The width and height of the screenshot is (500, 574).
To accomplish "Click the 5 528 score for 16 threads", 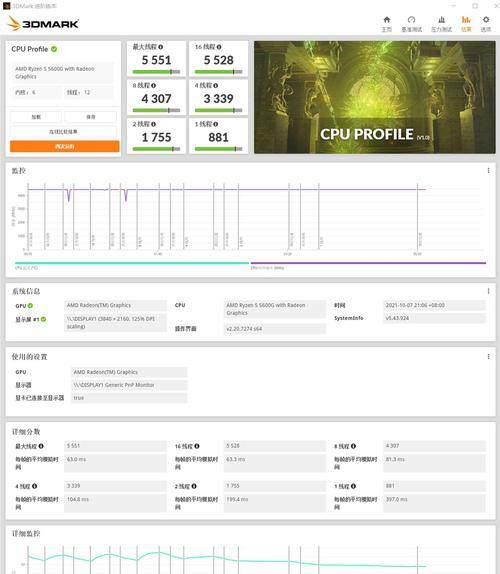I will point(219,60).
